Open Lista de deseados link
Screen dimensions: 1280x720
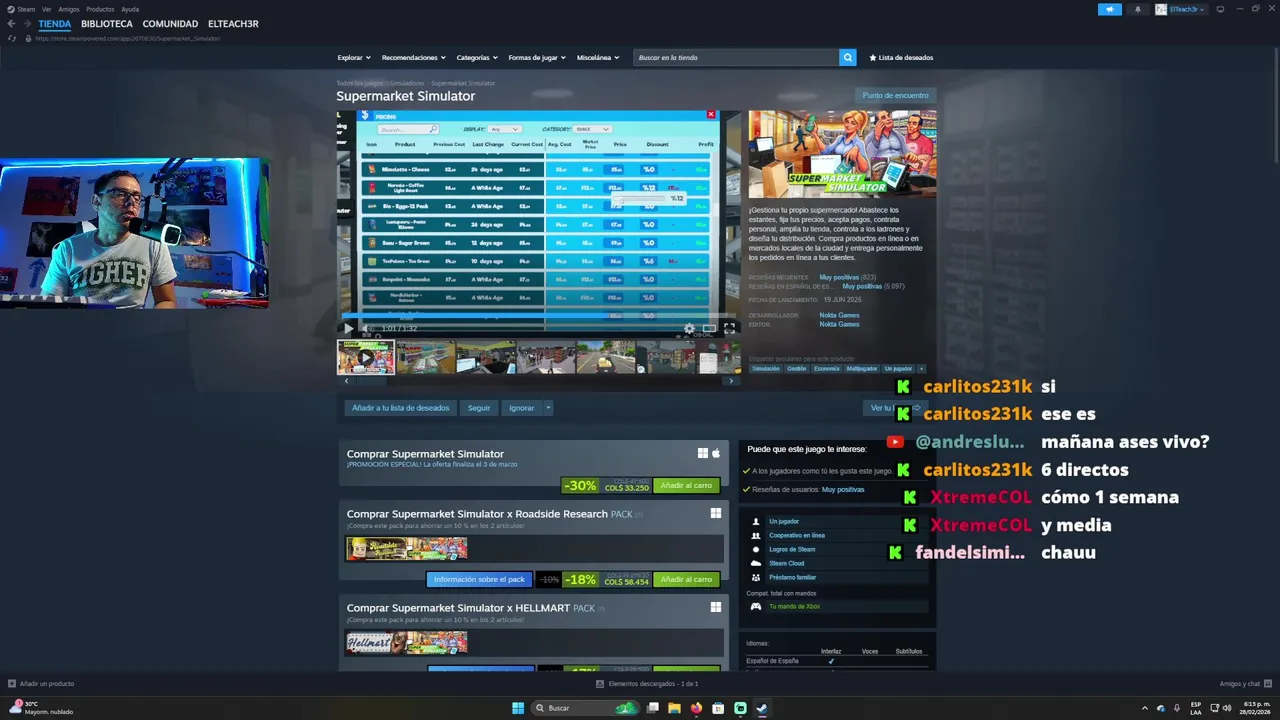[x=901, y=58]
